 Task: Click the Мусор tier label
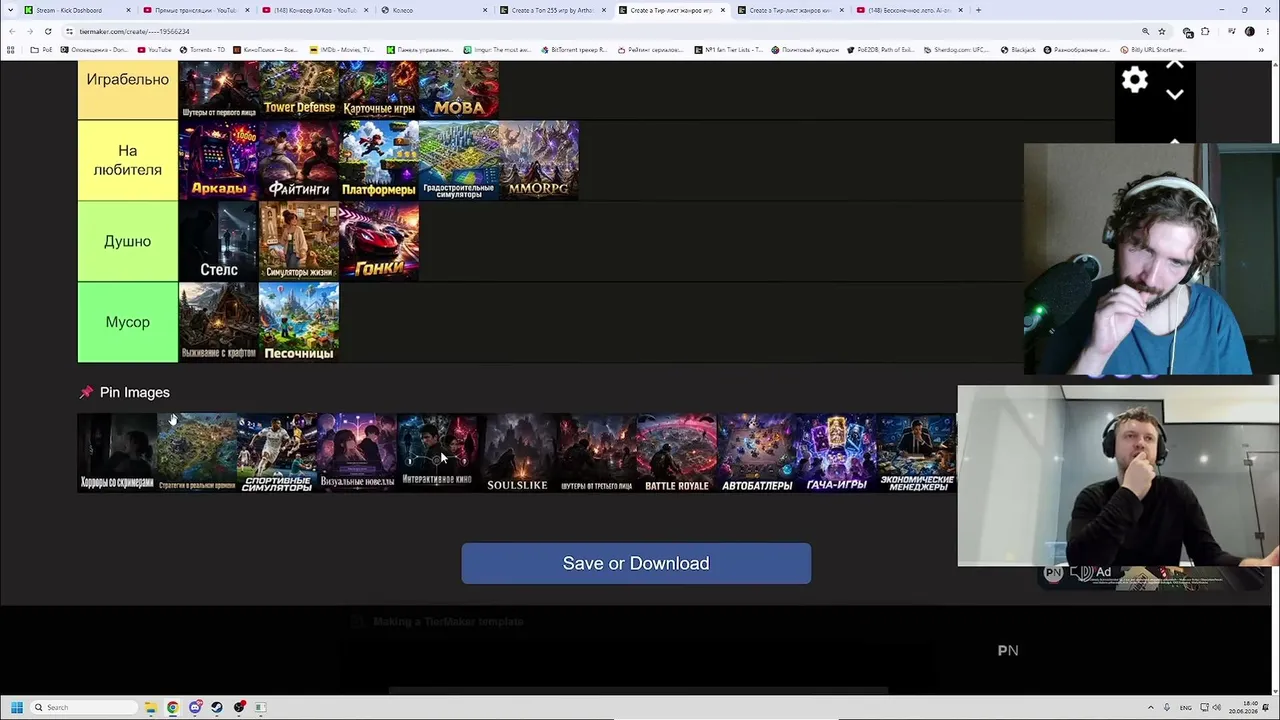128,322
